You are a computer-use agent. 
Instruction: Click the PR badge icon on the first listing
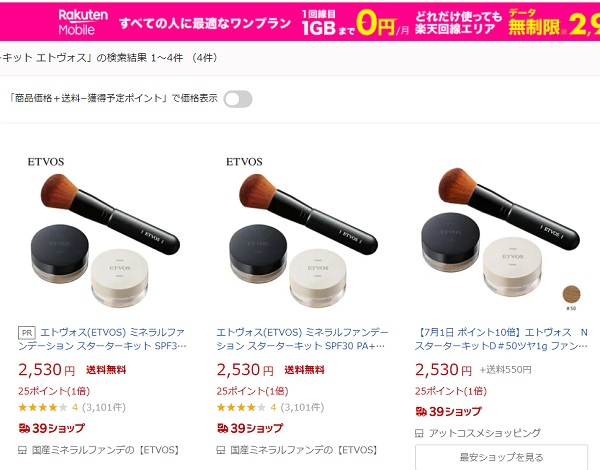(x=27, y=333)
